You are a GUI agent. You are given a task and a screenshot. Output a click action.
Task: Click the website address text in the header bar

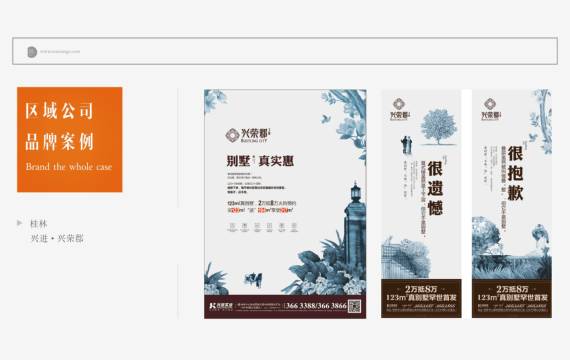tap(60, 52)
